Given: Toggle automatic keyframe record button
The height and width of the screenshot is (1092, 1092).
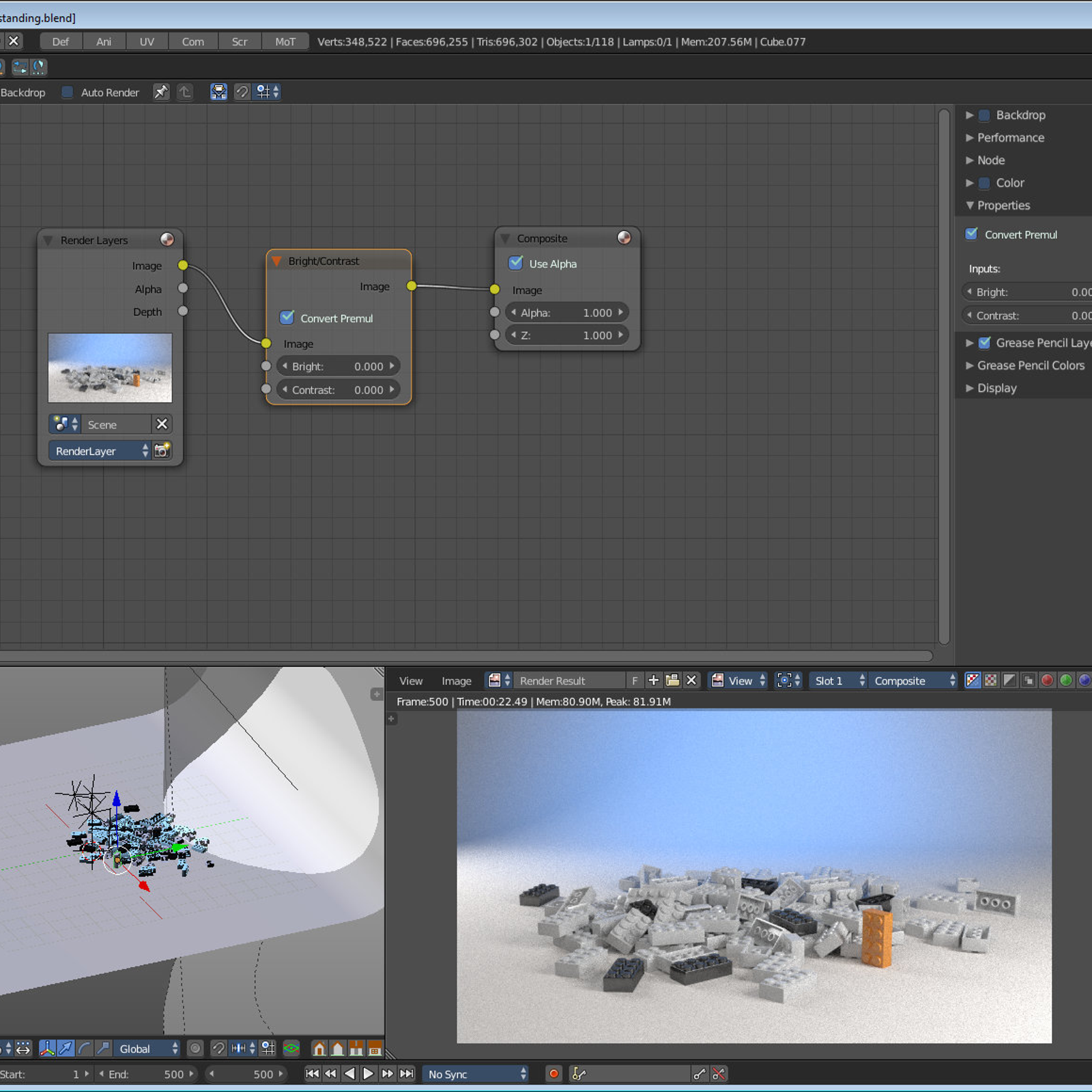Looking at the screenshot, I should tap(554, 1074).
